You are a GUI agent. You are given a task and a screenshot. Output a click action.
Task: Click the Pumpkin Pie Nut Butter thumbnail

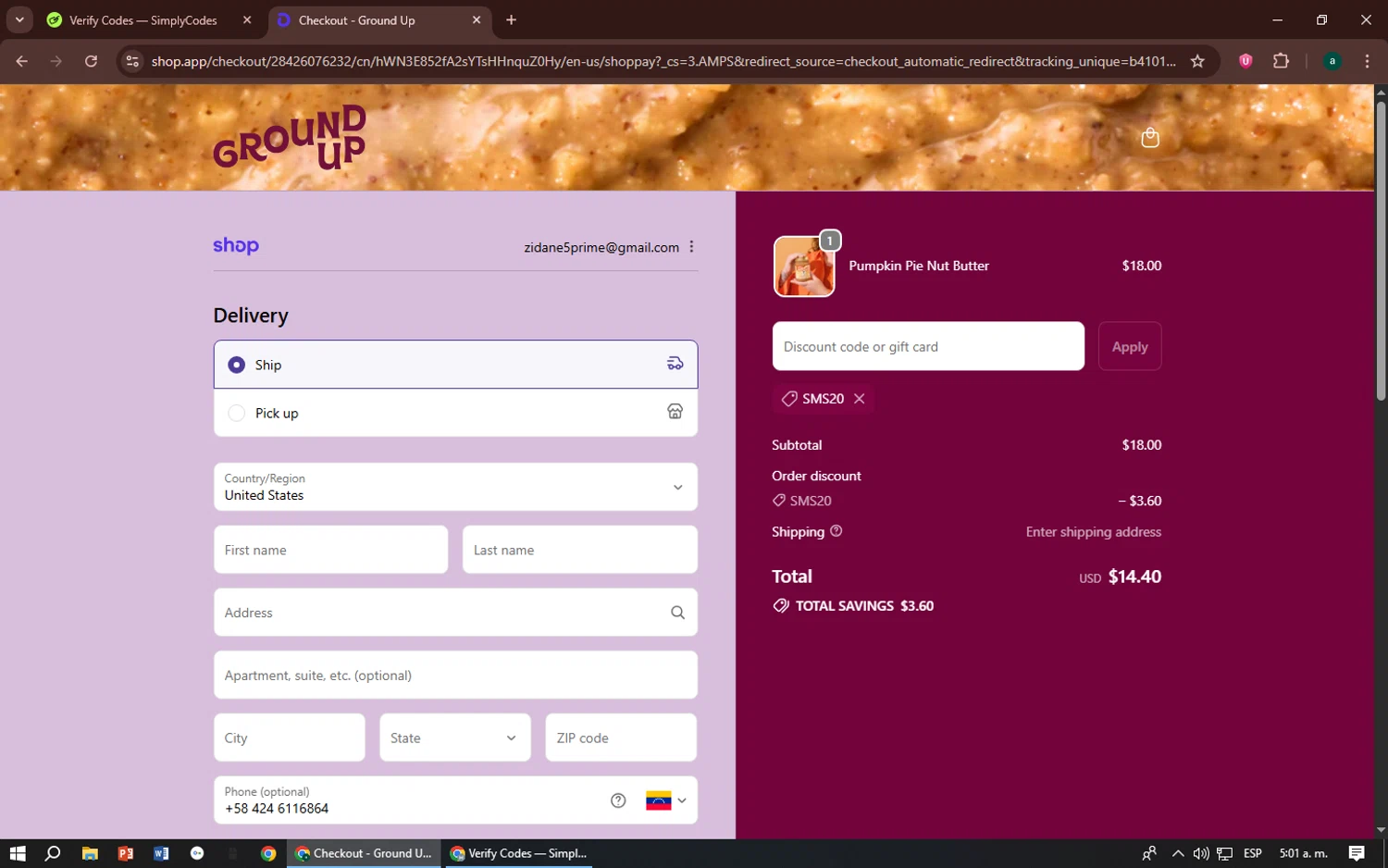(x=804, y=266)
